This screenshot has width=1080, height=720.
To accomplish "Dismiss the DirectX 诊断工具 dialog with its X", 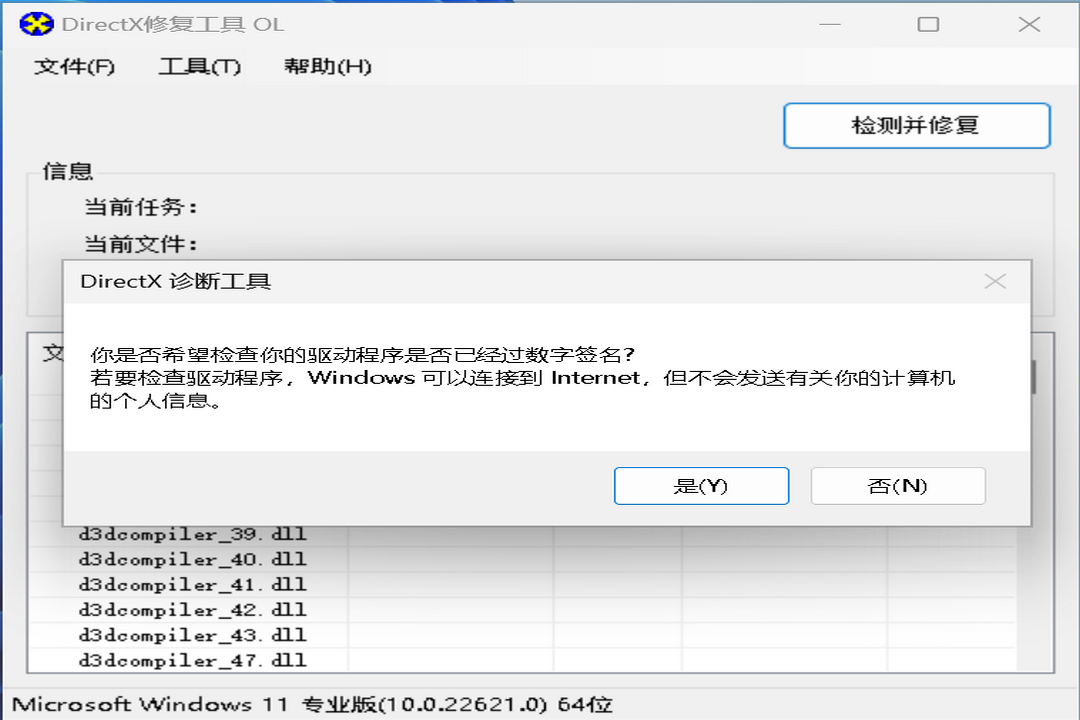I will coord(995,281).
